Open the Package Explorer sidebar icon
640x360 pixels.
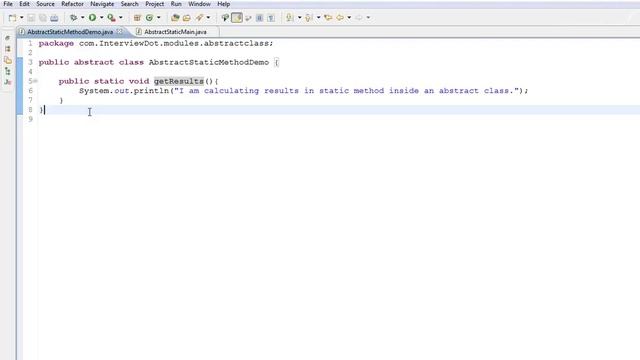pyautogui.click(x=7, y=60)
